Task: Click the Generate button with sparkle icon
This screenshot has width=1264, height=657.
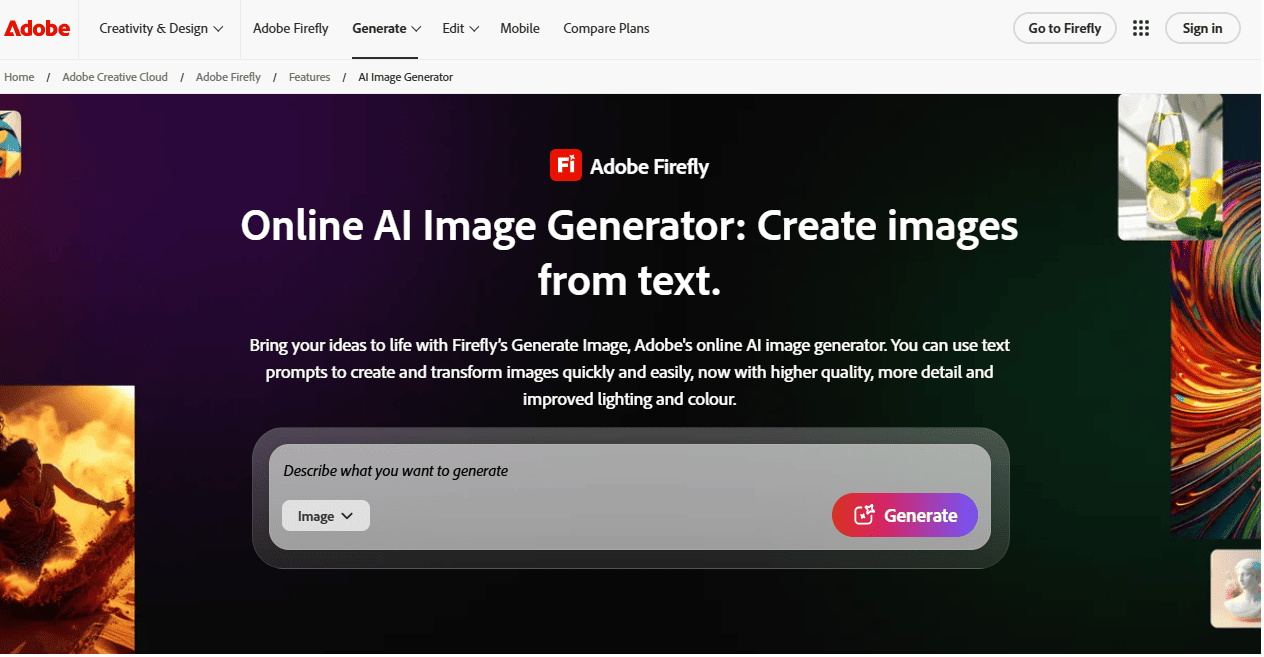Action: pos(904,515)
